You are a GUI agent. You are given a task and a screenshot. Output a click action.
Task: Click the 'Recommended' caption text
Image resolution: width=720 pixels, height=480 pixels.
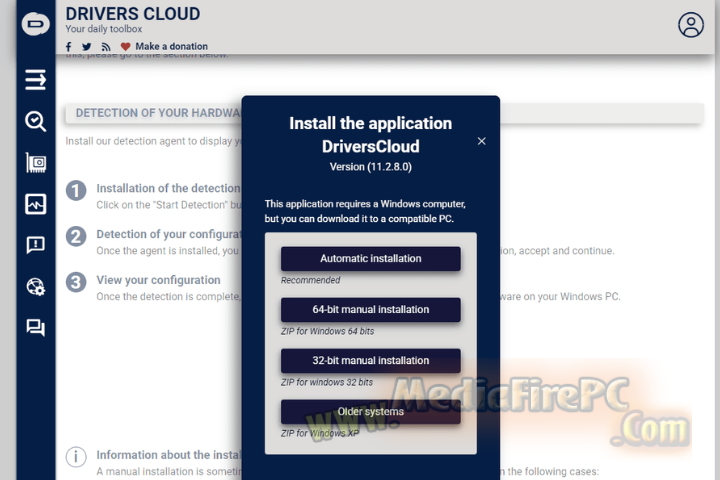pos(310,280)
